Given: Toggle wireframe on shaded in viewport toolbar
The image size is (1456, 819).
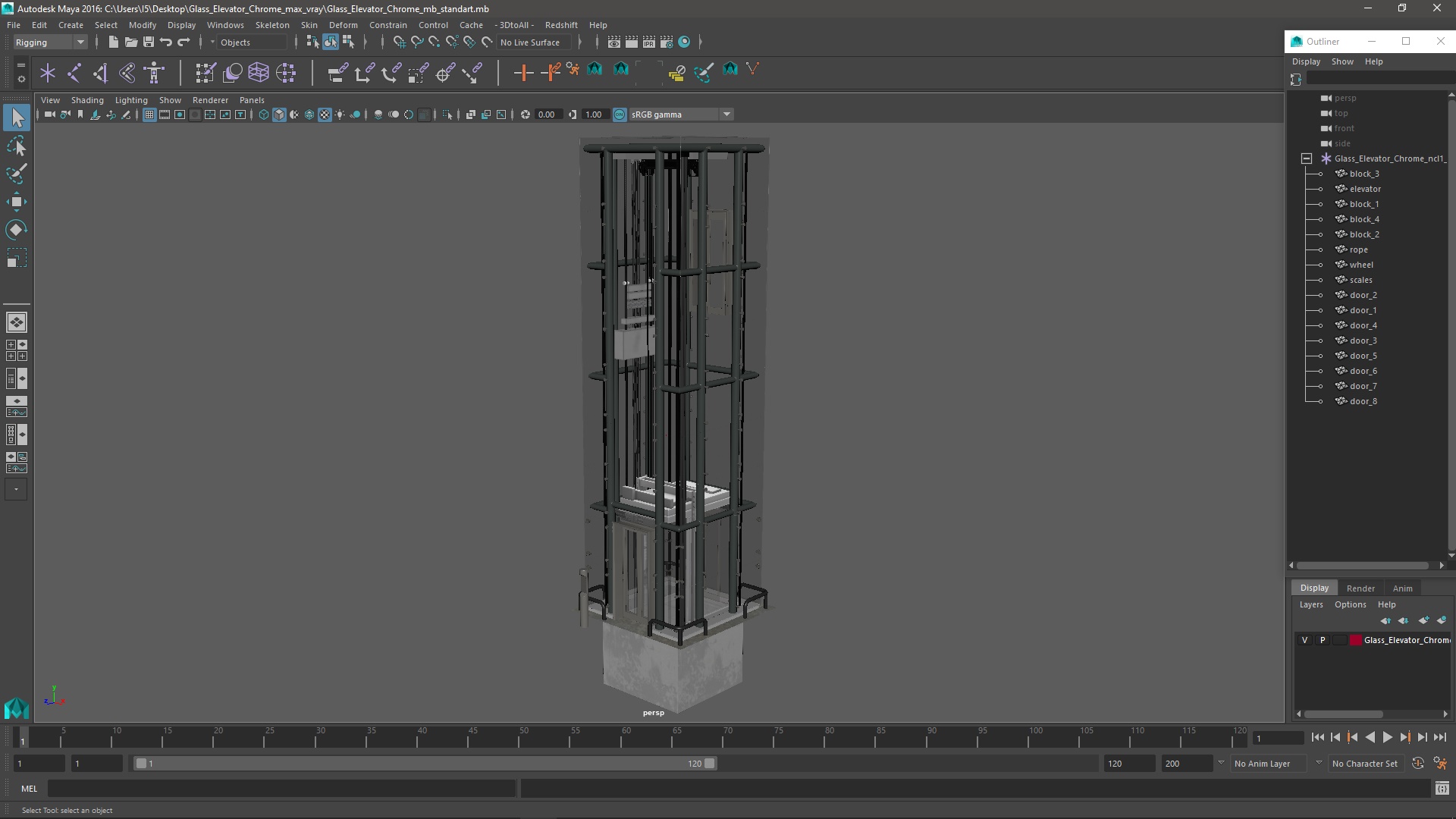Looking at the screenshot, I should pyautogui.click(x=309, y=115).
